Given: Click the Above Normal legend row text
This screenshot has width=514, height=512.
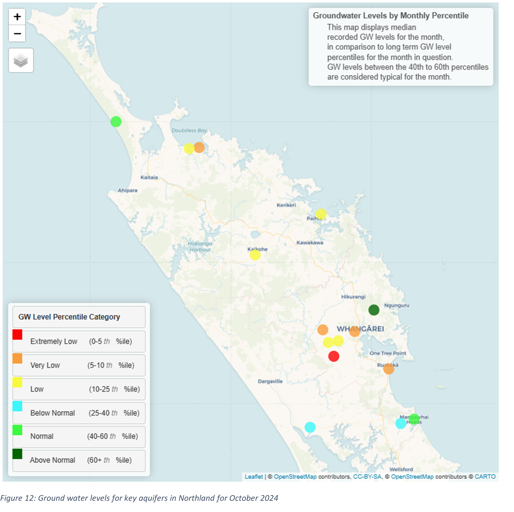Looking at the screenshot, I should click(x=81, y=460).
